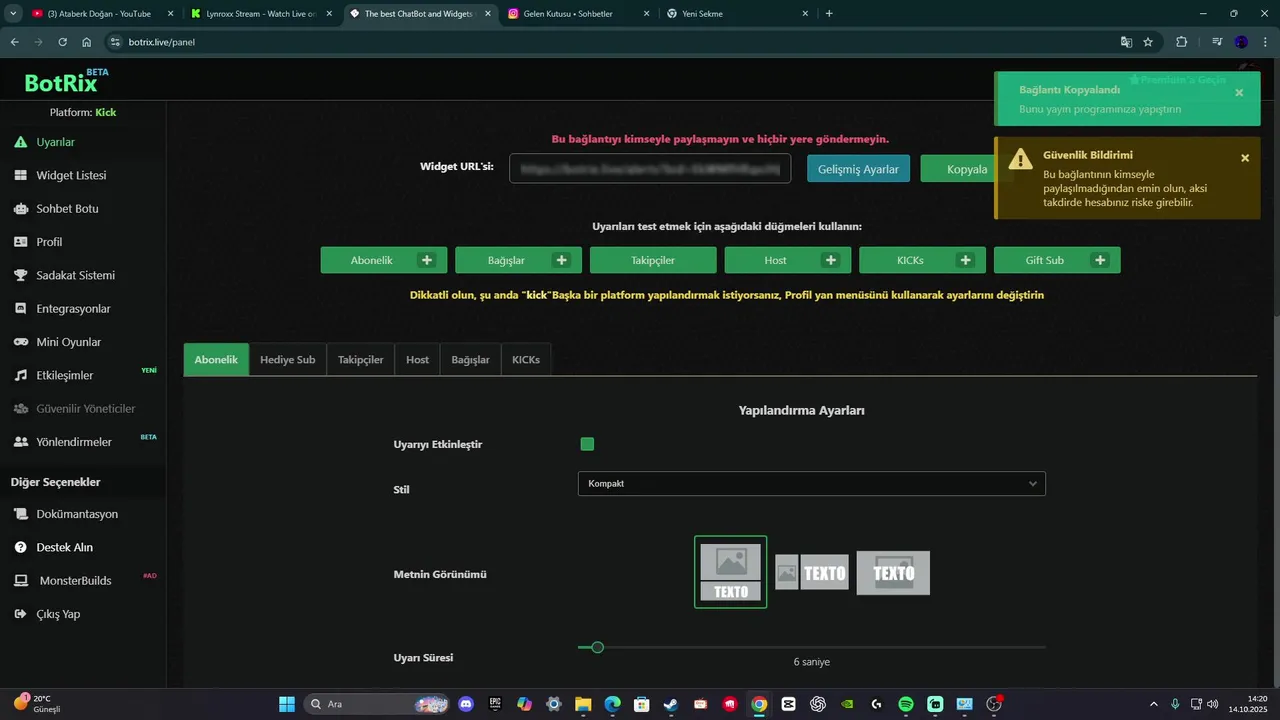Image resolution: width=1280 pixels, height=720 pixels.
Task: Click the Widget Listesi grid icon
Action: click(20, 175)
